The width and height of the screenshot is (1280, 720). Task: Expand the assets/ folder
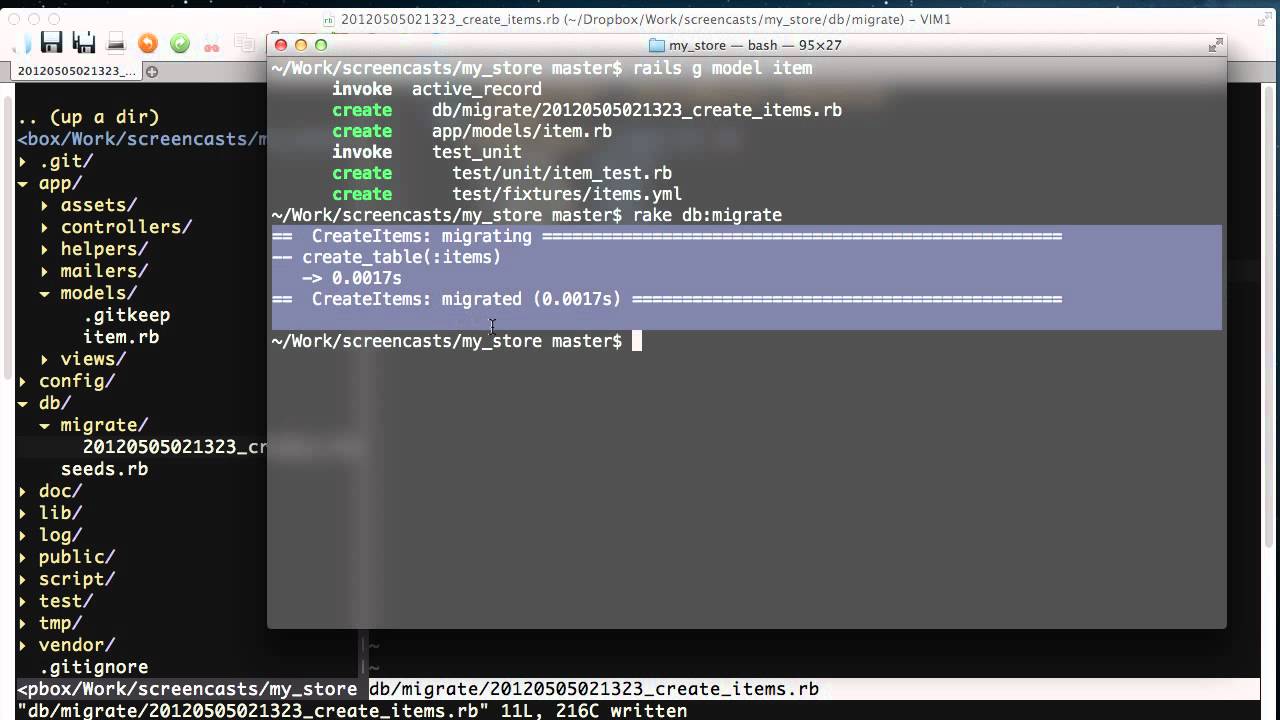(x=46, y=205)
